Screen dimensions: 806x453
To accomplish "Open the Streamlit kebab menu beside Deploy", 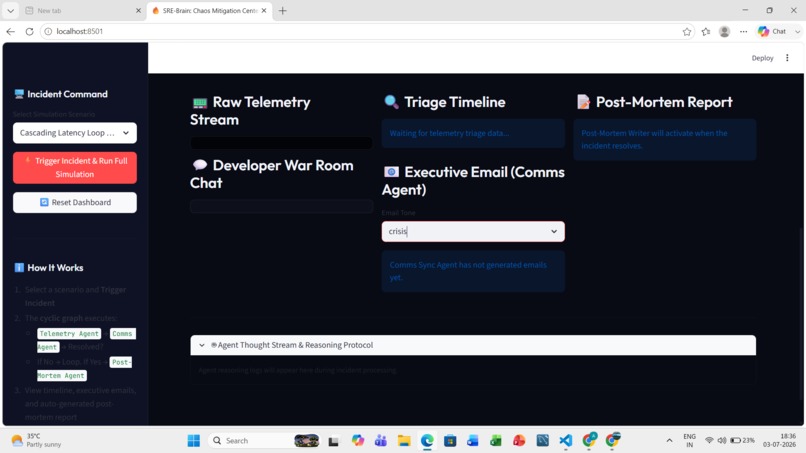I will click(787, 58).
